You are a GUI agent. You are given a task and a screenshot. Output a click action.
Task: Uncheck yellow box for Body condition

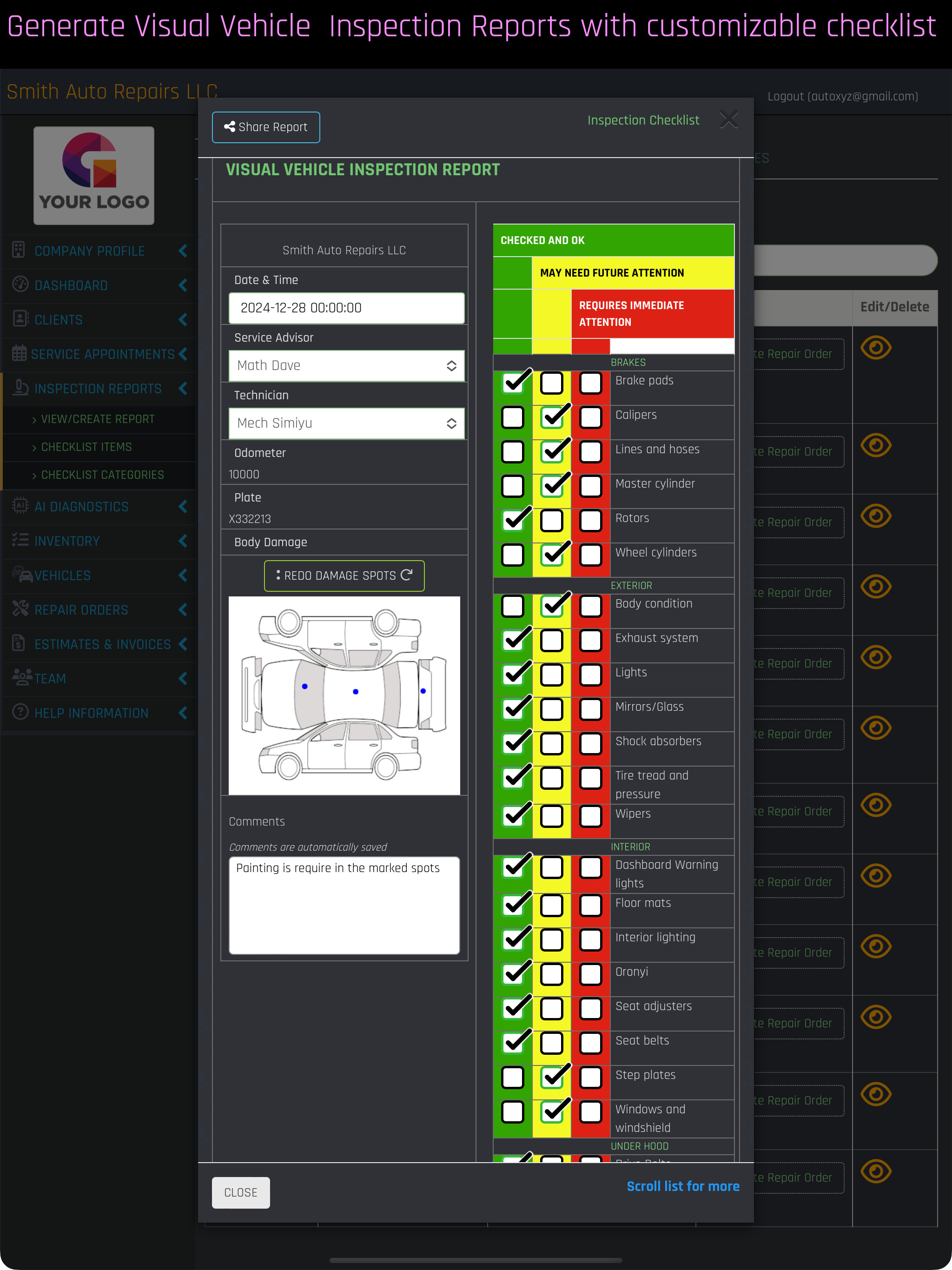tap(552, 606)
